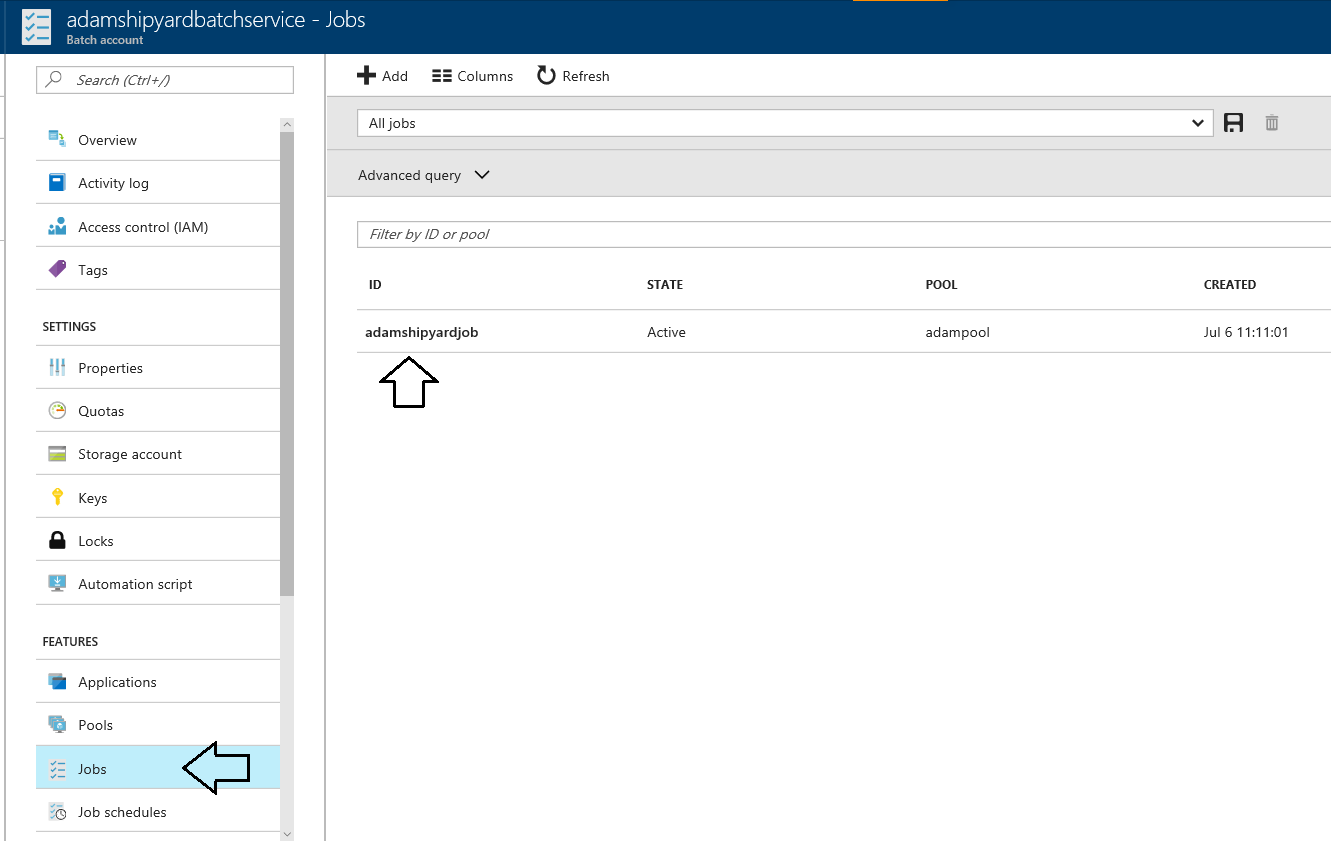Click the search magnifier icon in sidebar
The width and height of the screenshot is (1331, 841).
coord(55,80)
